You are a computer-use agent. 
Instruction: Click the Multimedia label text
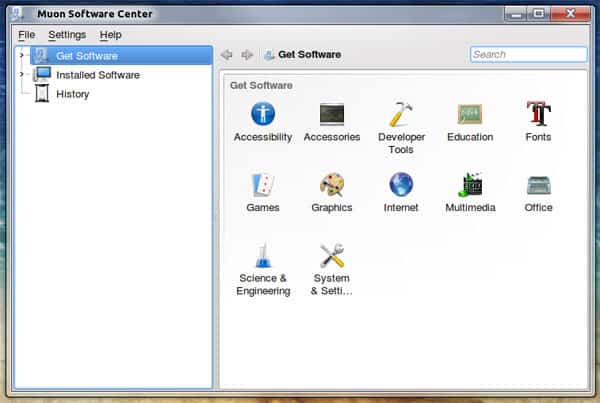470,207
